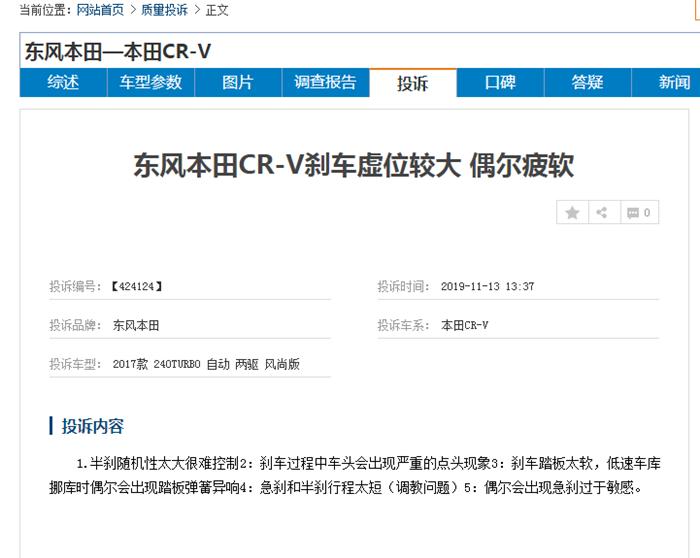Open the comments icon showing 0
The height and width of the screenshot is (558, 700).
point(639,212)
